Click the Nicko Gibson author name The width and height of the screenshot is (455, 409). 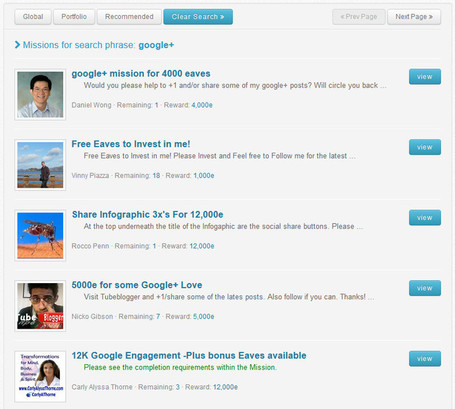(92, 316)
